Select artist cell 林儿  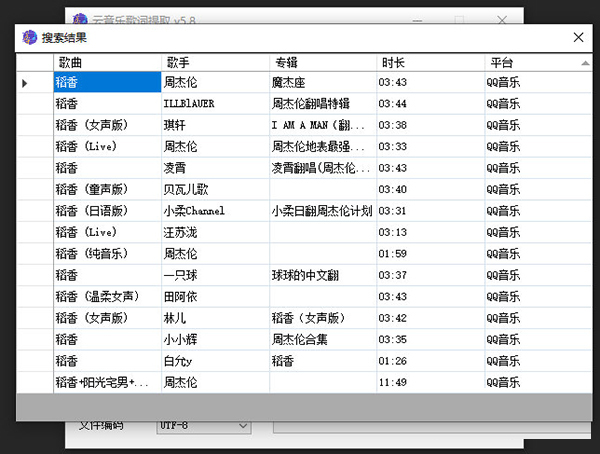pyautogui.click(x=215, y=318)
